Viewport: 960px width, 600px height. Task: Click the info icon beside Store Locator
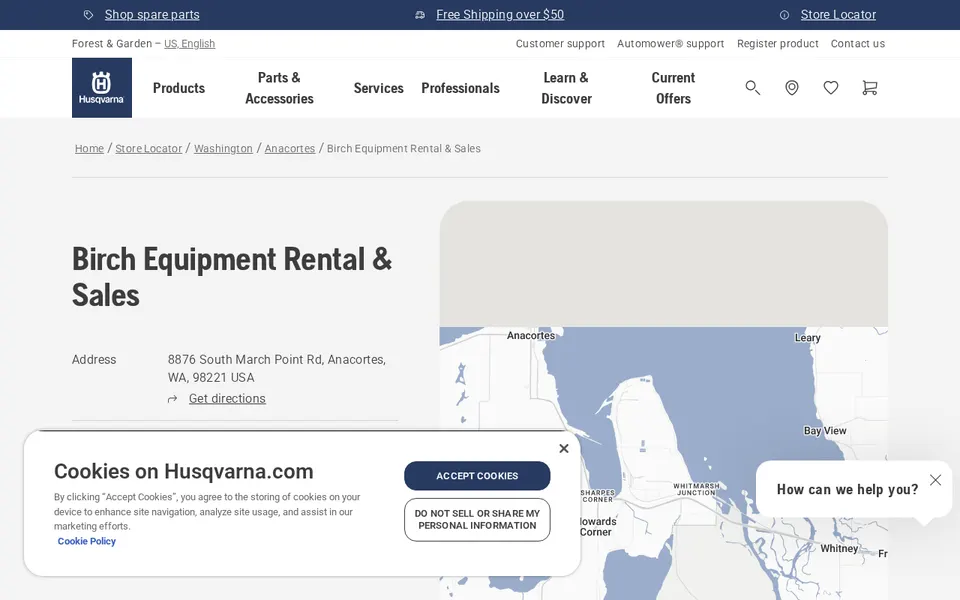point(784,15)
